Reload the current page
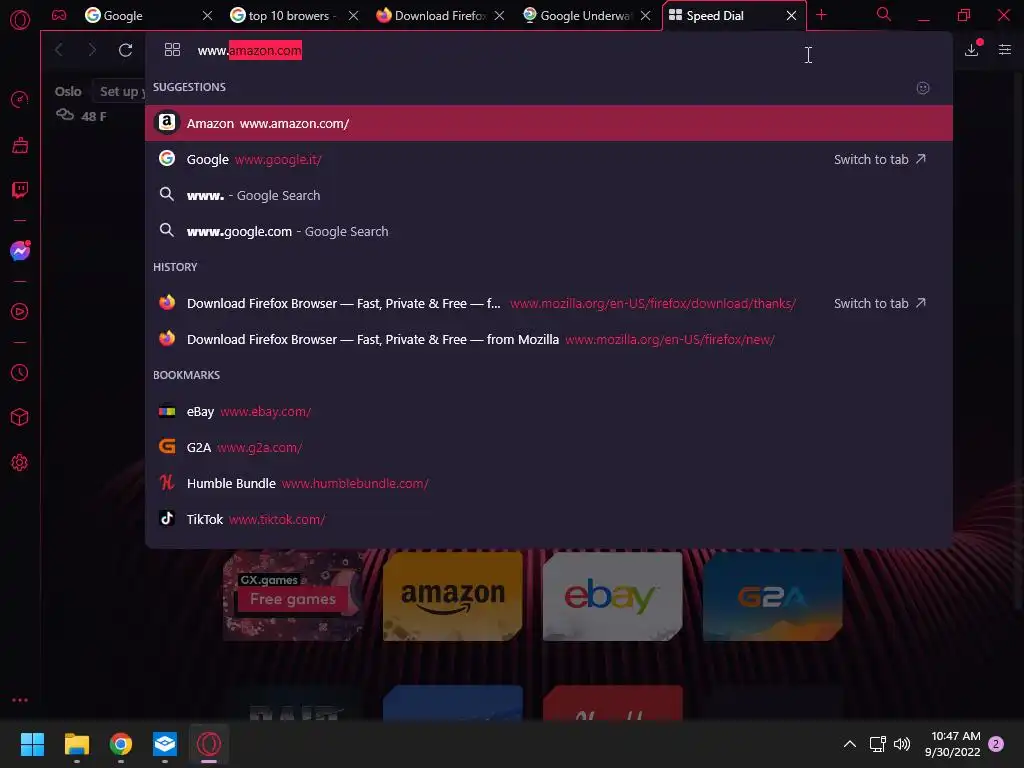 point(125,50)
